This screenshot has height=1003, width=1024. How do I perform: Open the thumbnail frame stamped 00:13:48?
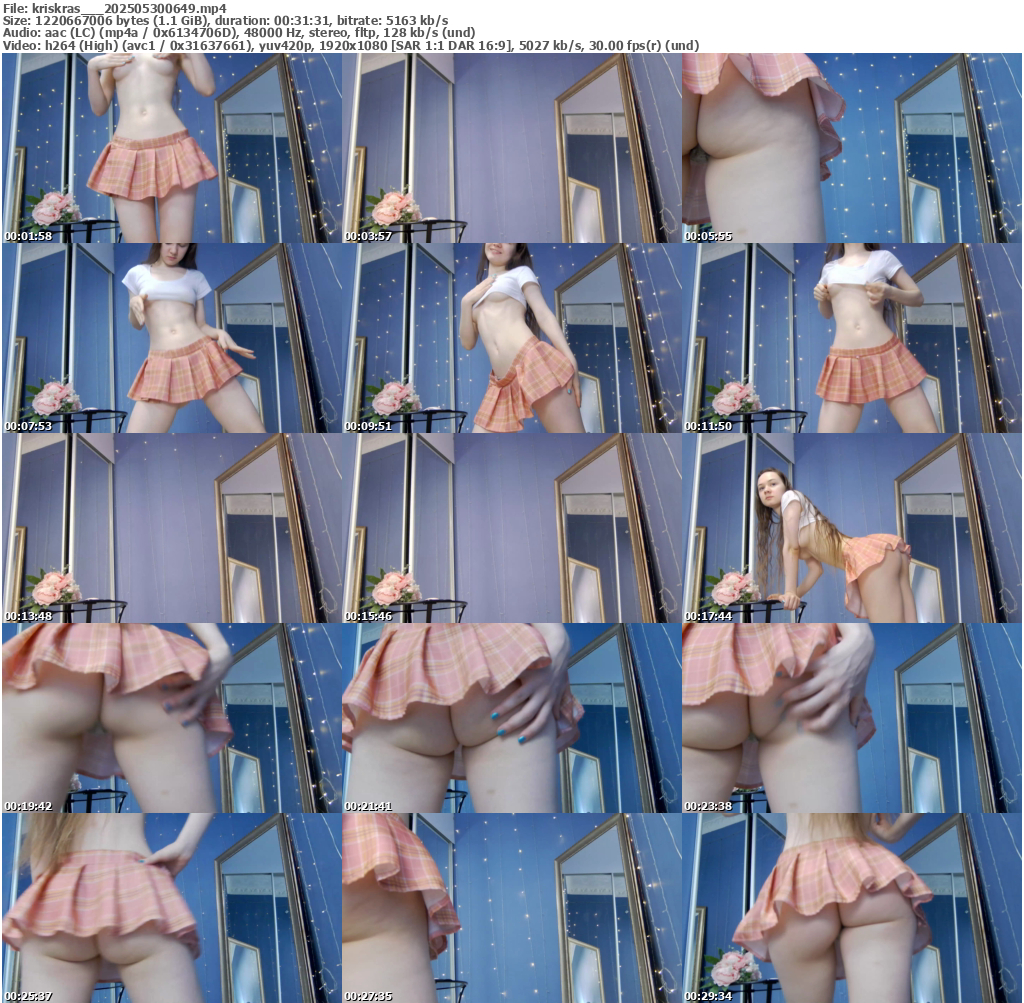click(171, 528)
